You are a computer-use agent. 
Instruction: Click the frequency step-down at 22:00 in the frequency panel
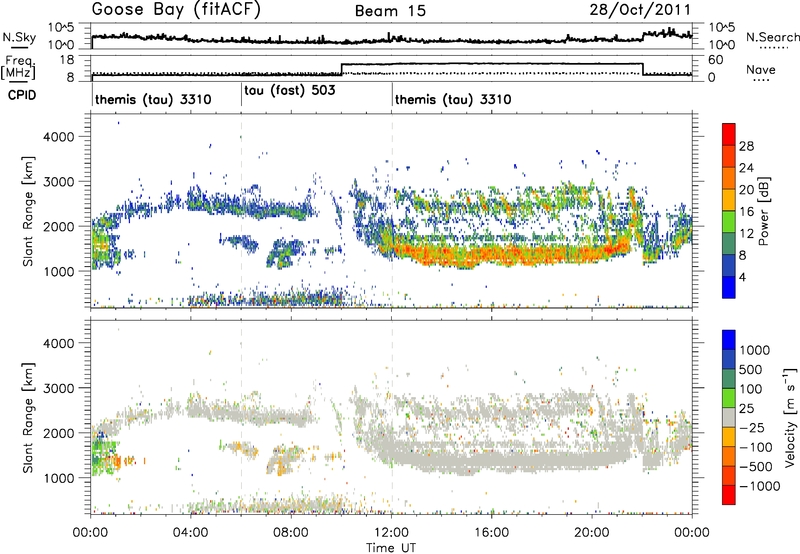click(643, 69)
